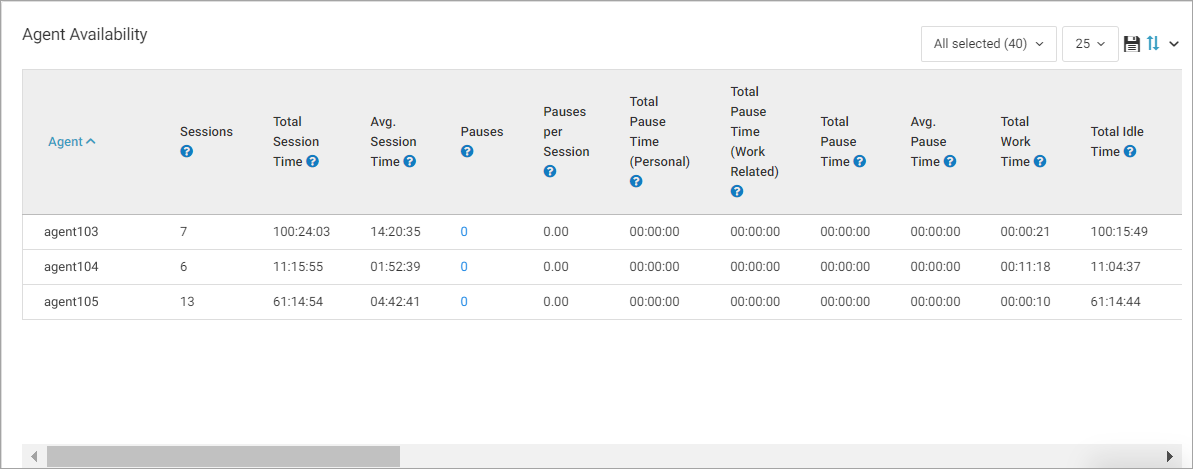Open help icon beside Total Idle Time
The height and width of the screenshot is (469, 1193).
point(1130,152)
